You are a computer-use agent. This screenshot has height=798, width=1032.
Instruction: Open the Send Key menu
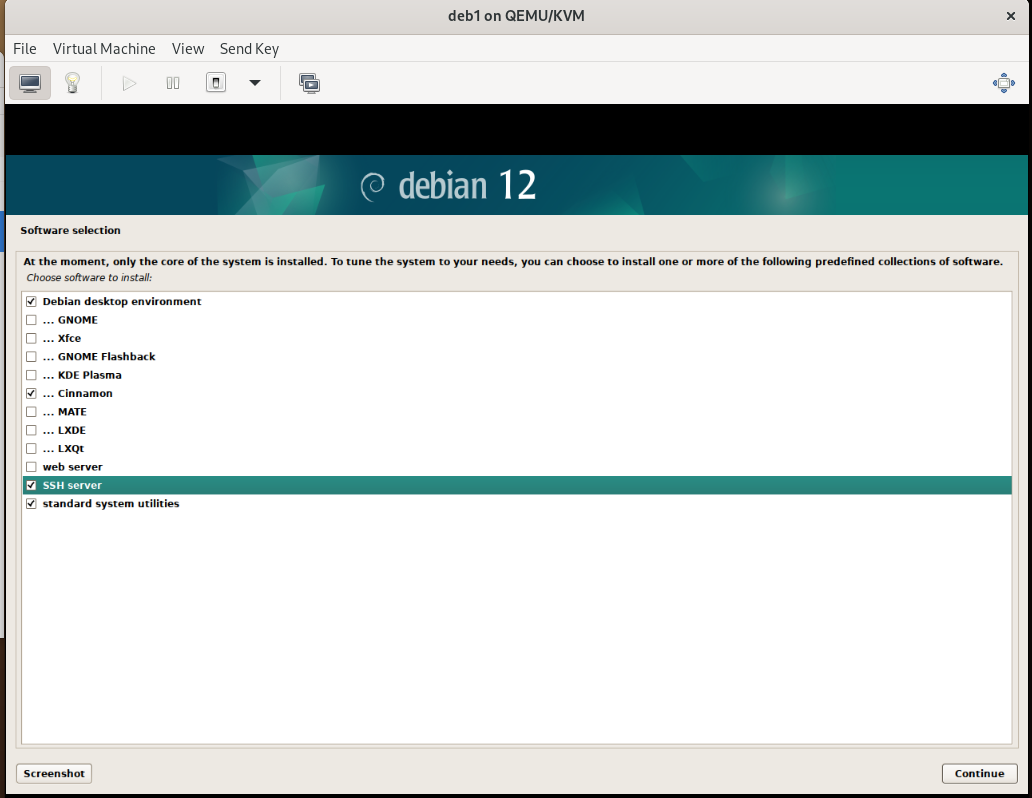(x=249, y=49)
